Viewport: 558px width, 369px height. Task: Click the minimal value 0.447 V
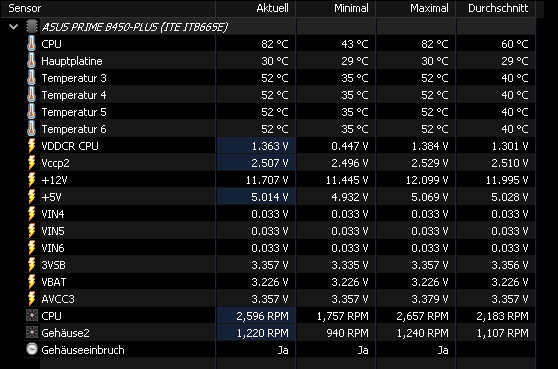pyautogui.click(x=350, y=146)
